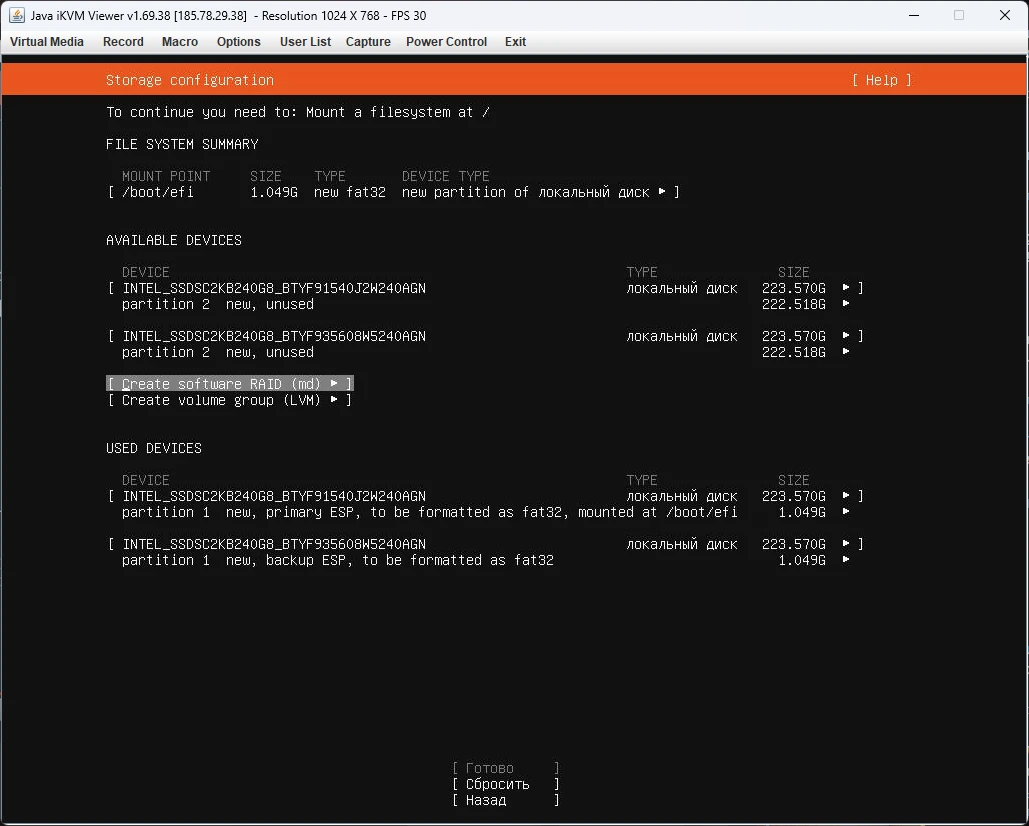
Task: Open the Macro menu
Action: [180, 42]
